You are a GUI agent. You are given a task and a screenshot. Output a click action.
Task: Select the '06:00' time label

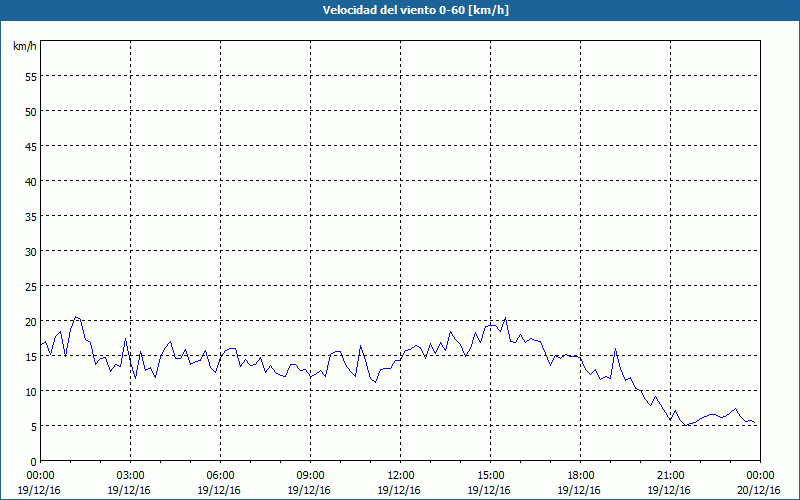[x=220, y=475]
